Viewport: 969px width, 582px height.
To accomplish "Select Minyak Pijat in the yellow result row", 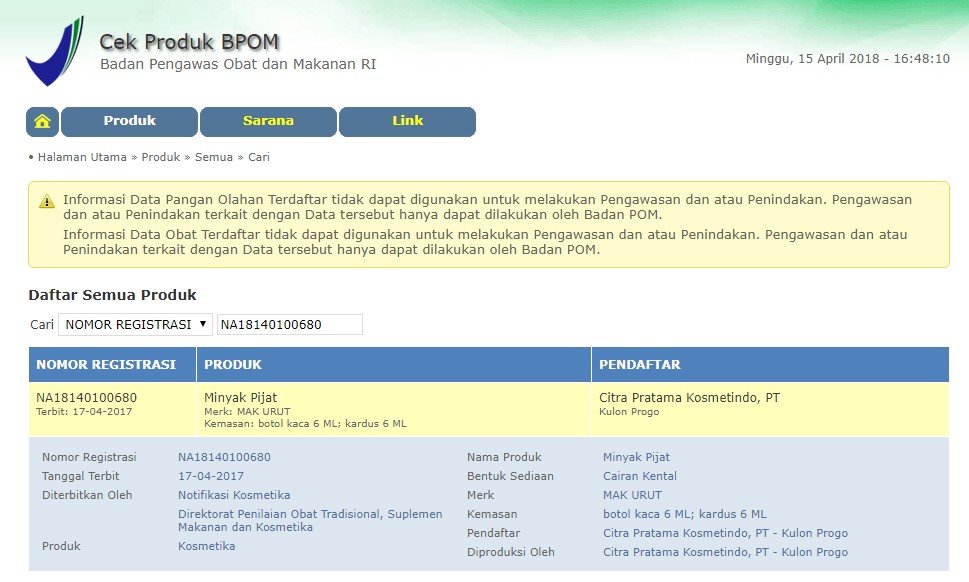I will coord(240,397).
